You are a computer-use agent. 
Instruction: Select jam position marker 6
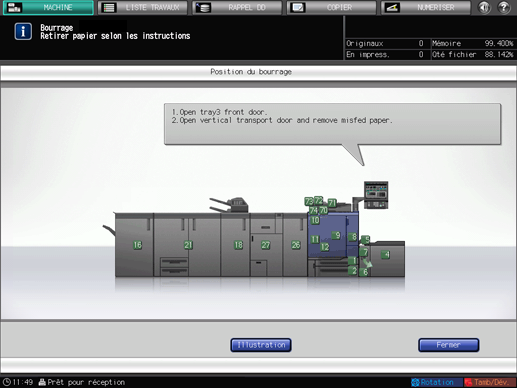[365, 272]
